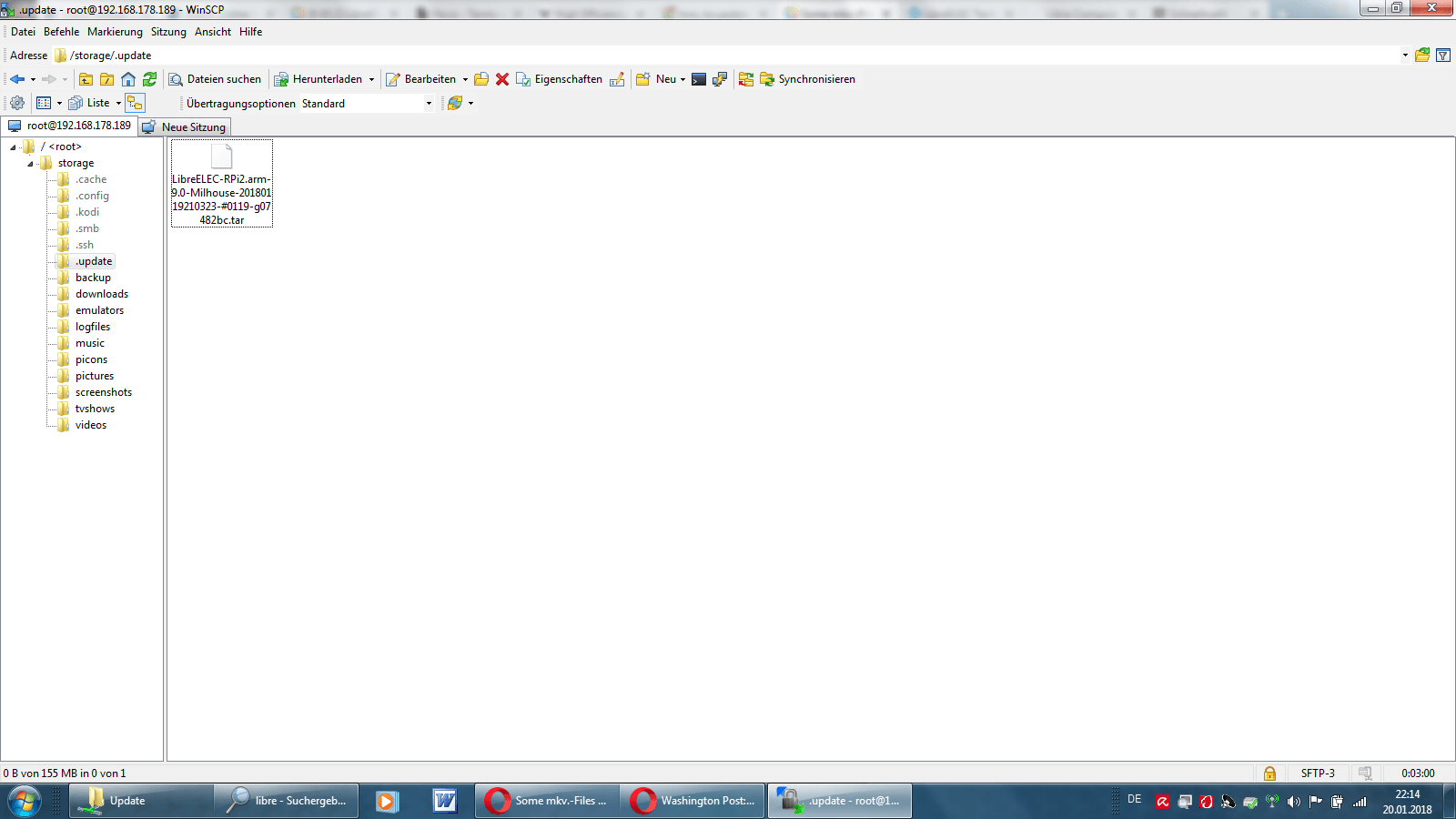Select .config folder in tree
Image resolution: width=1456 pixels, height=819 pixels.
point(92,196)
